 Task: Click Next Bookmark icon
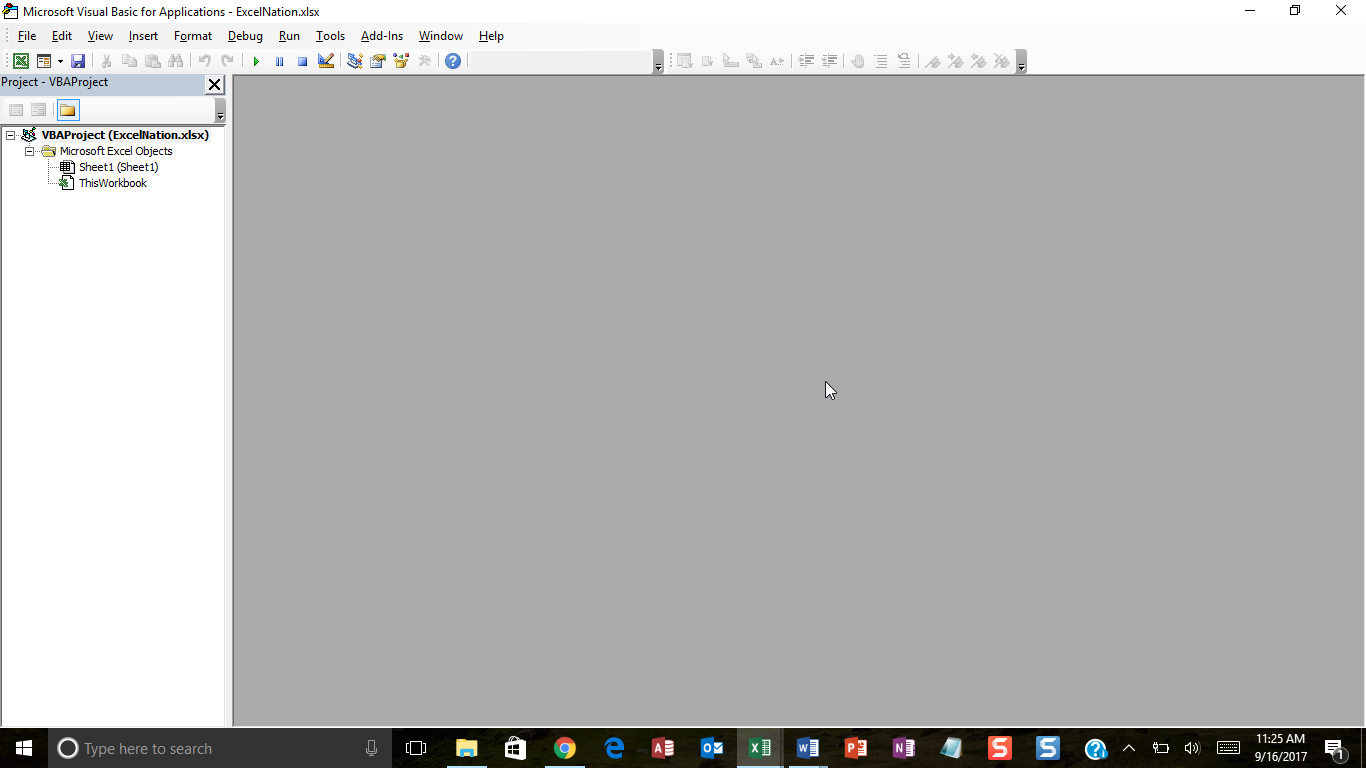click(x=955, y=61)
